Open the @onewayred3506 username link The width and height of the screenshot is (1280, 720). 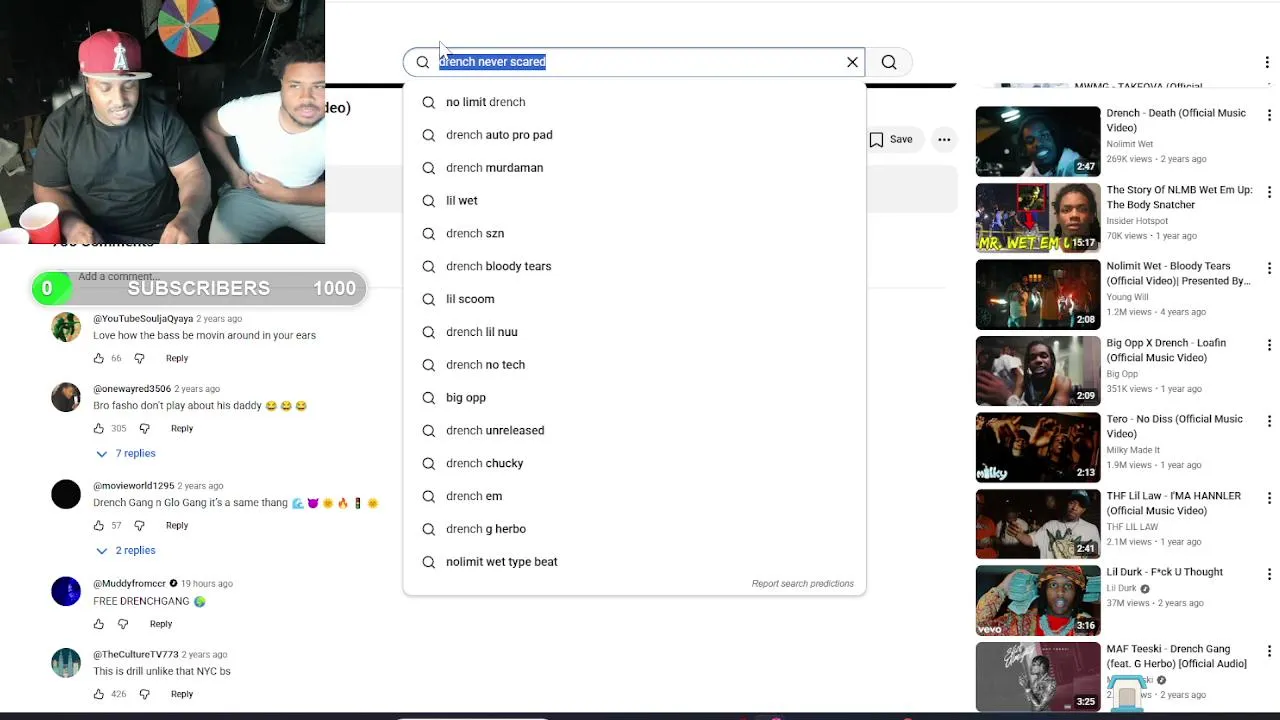pyautogui.click(x=132, y=389)
